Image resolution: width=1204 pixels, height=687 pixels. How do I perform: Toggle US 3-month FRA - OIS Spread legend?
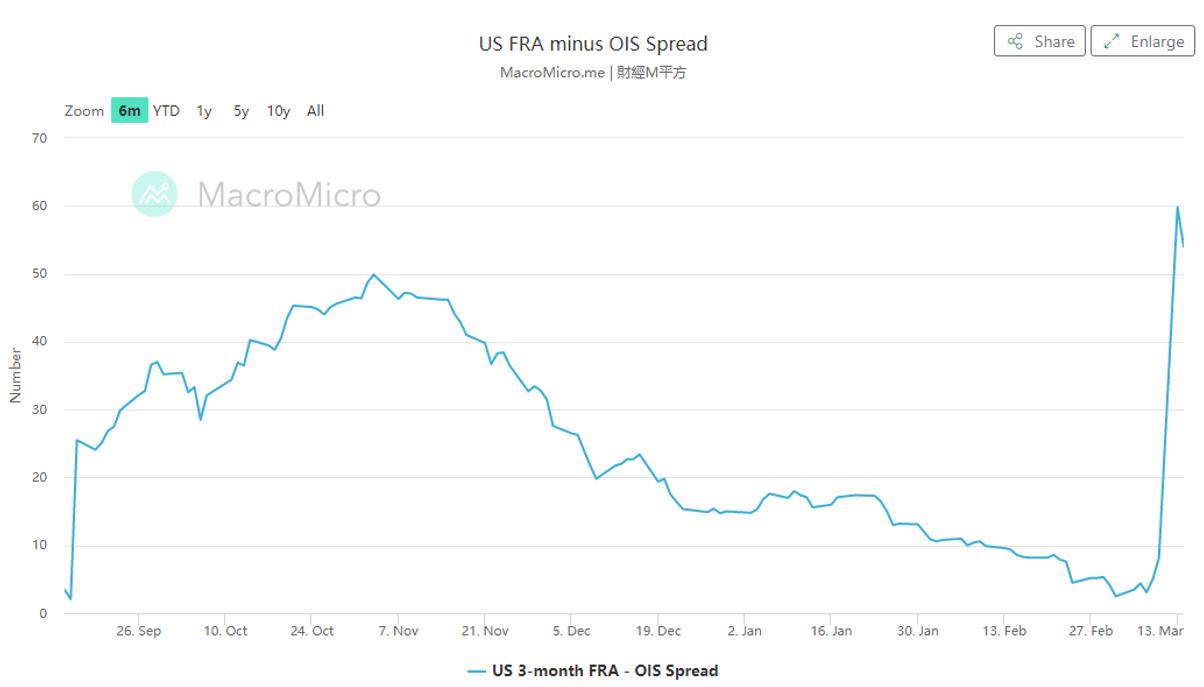click(605, 670)
